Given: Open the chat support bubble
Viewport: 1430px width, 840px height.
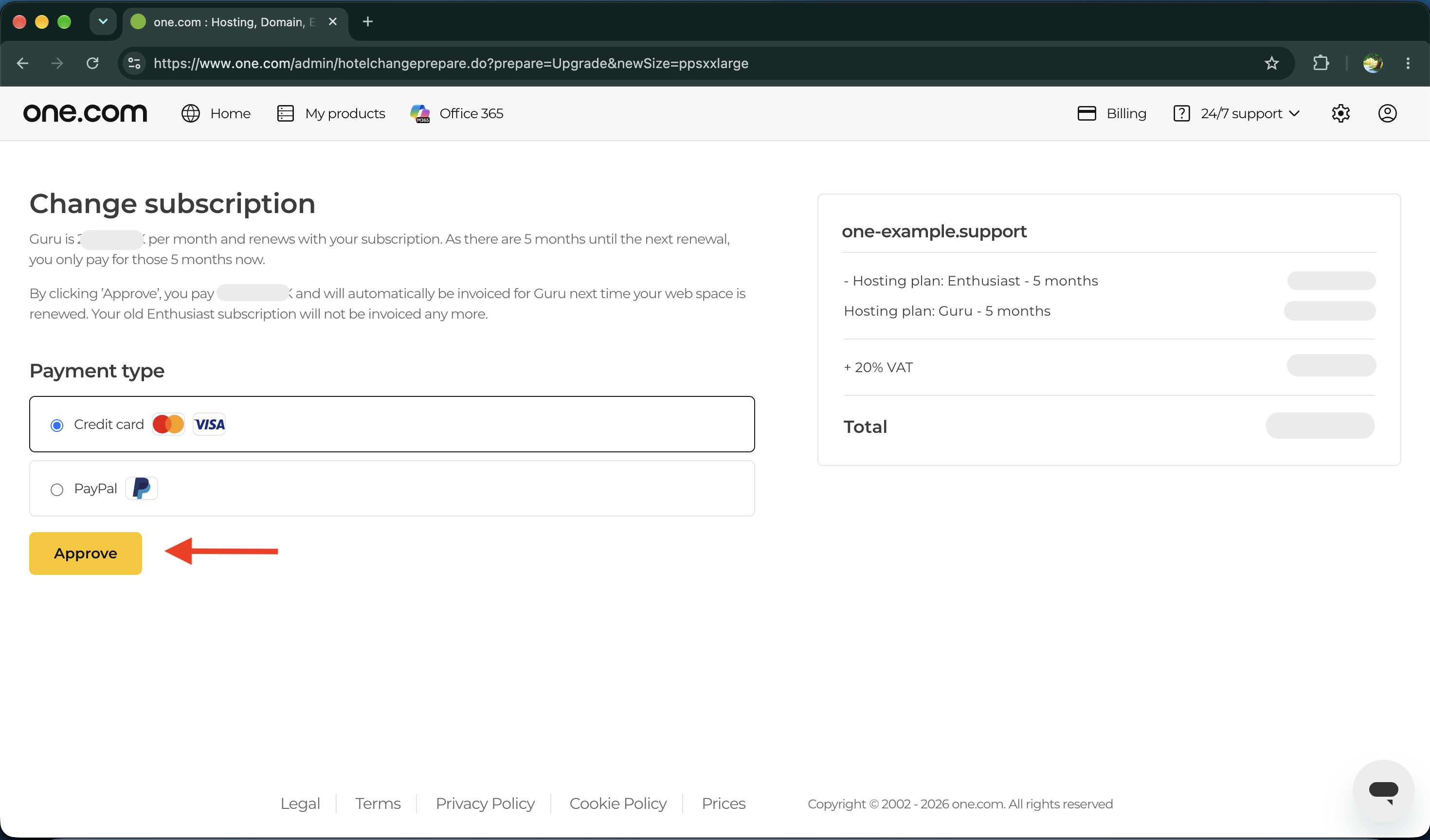Looking at the screenshot, I should point(1383,790).
